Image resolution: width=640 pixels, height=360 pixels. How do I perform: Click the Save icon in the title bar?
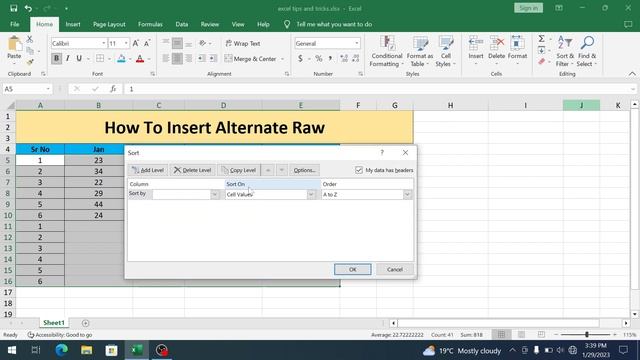click(13, 8)
